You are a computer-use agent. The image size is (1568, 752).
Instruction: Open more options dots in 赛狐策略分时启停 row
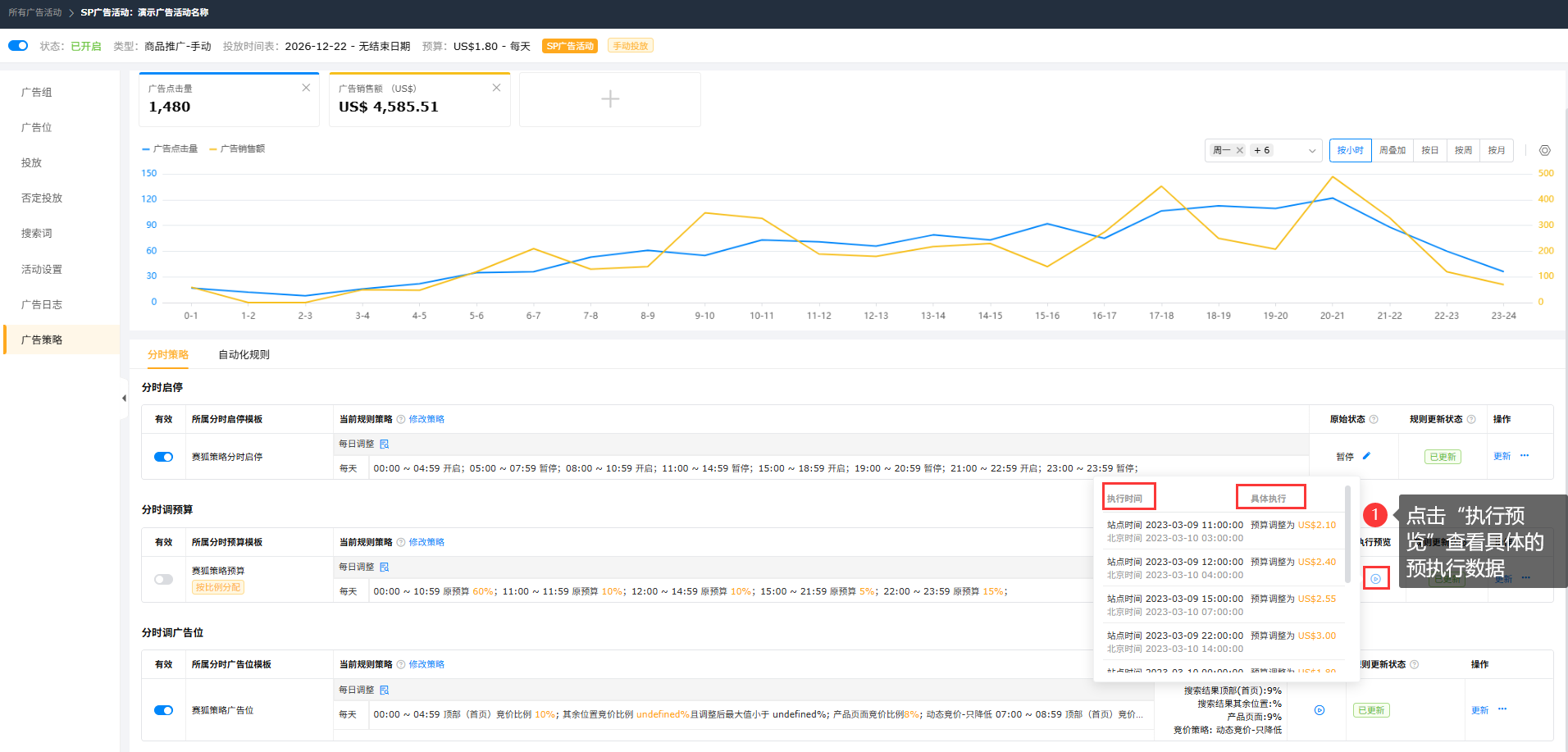1525,456
